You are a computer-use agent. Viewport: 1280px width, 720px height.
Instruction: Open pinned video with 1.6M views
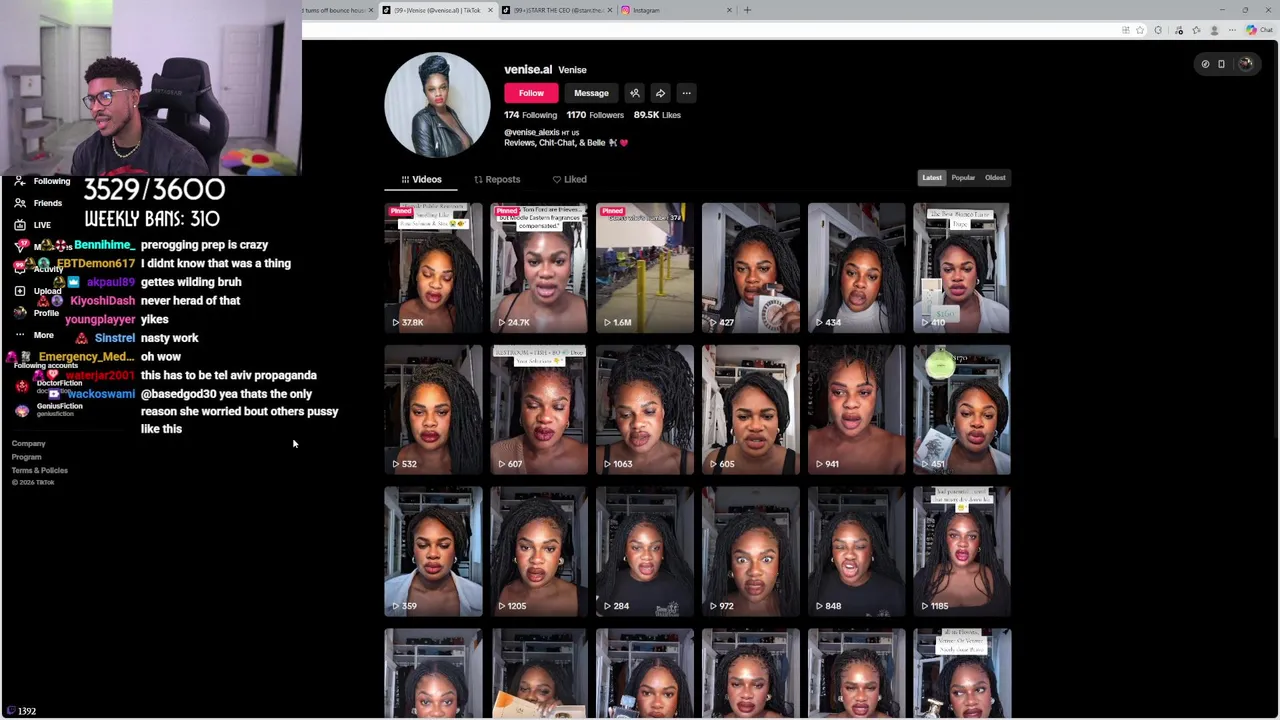[645, 268]
